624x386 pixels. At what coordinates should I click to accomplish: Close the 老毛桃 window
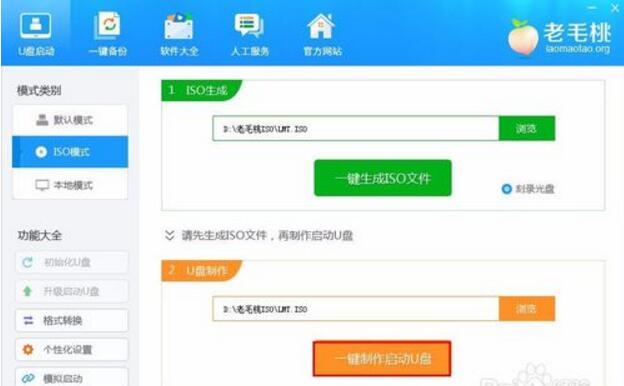click(x=615, y=8)
